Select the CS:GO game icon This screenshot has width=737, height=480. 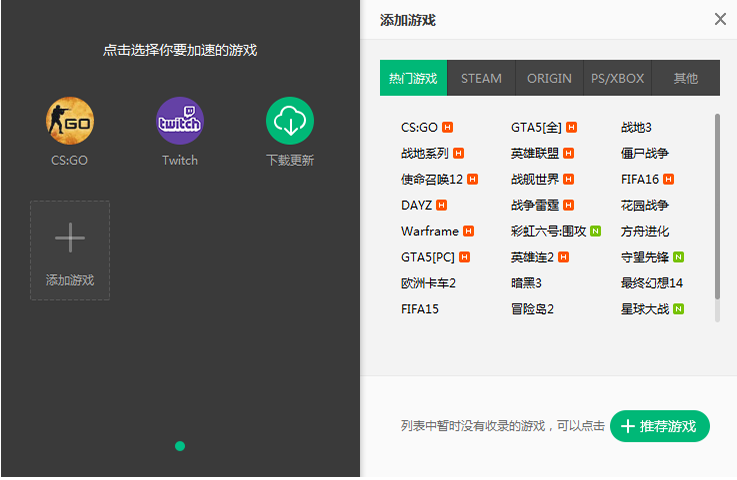click(x=70, y=121)
